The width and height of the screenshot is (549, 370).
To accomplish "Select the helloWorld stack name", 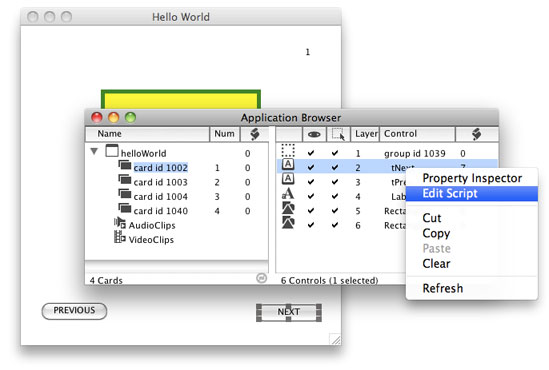I will (x=144, y=154).
